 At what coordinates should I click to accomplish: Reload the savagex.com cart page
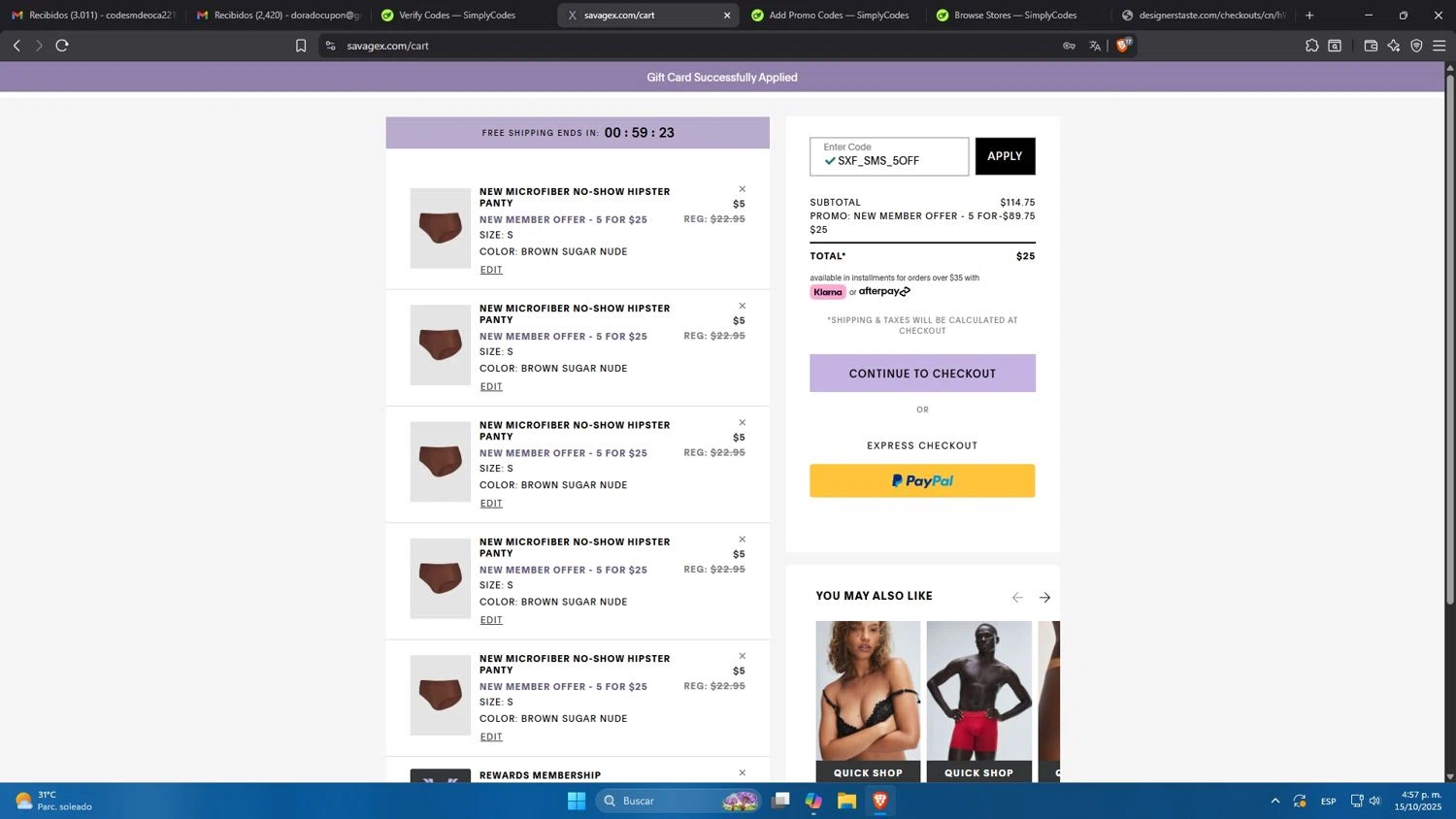point(62,46)
